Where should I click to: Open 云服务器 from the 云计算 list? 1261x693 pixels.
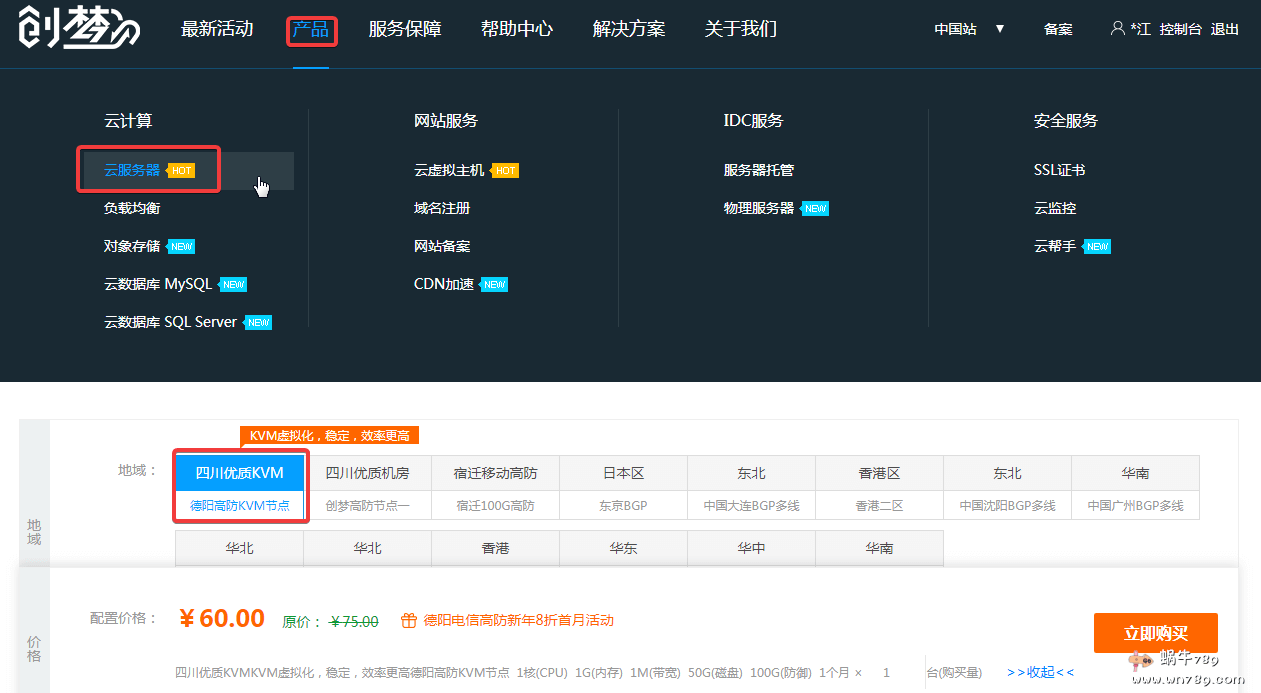[x=132, y=171]
